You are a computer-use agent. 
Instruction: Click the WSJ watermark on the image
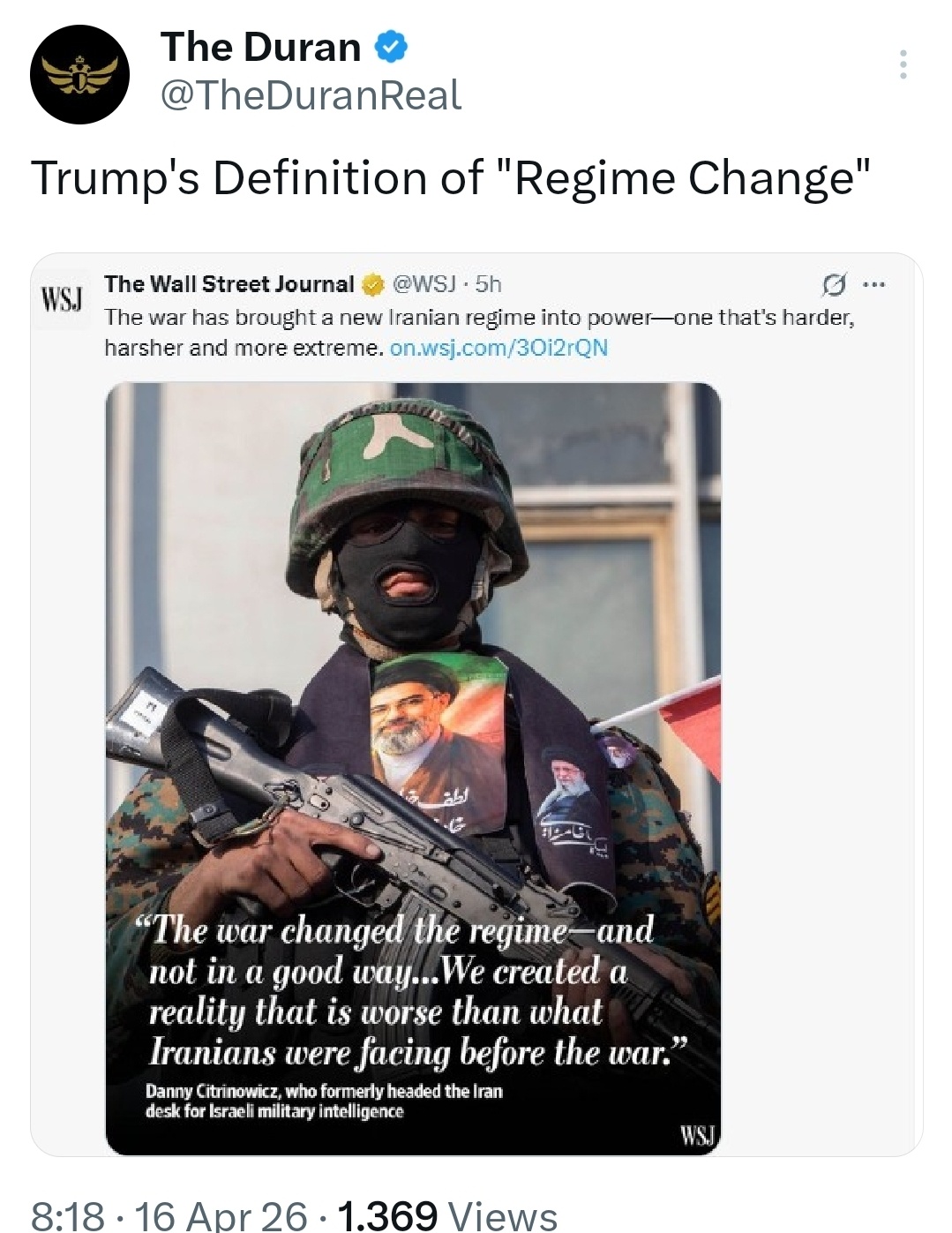696,1135
